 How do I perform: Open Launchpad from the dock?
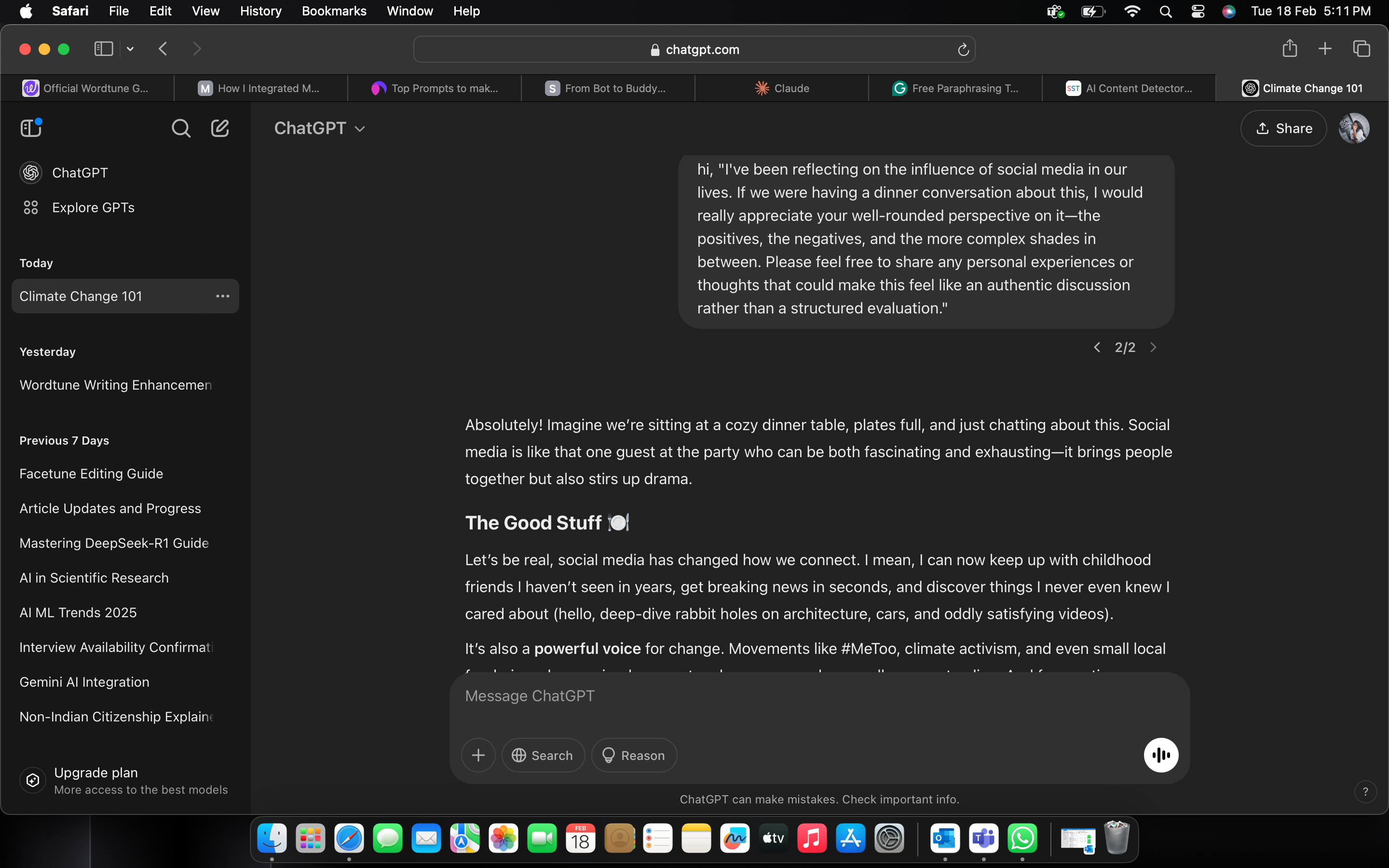tap(311, 839)
